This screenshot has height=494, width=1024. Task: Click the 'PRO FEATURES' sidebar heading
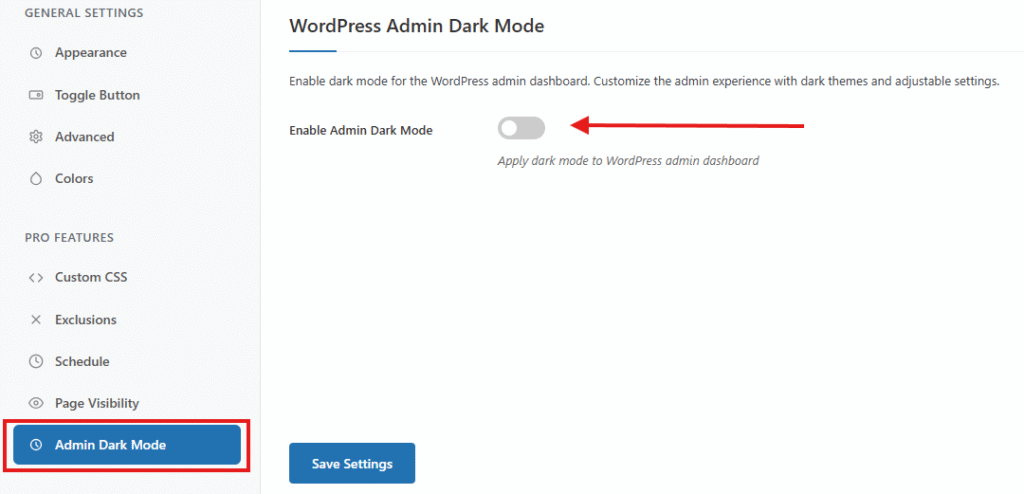pos(69,238)
